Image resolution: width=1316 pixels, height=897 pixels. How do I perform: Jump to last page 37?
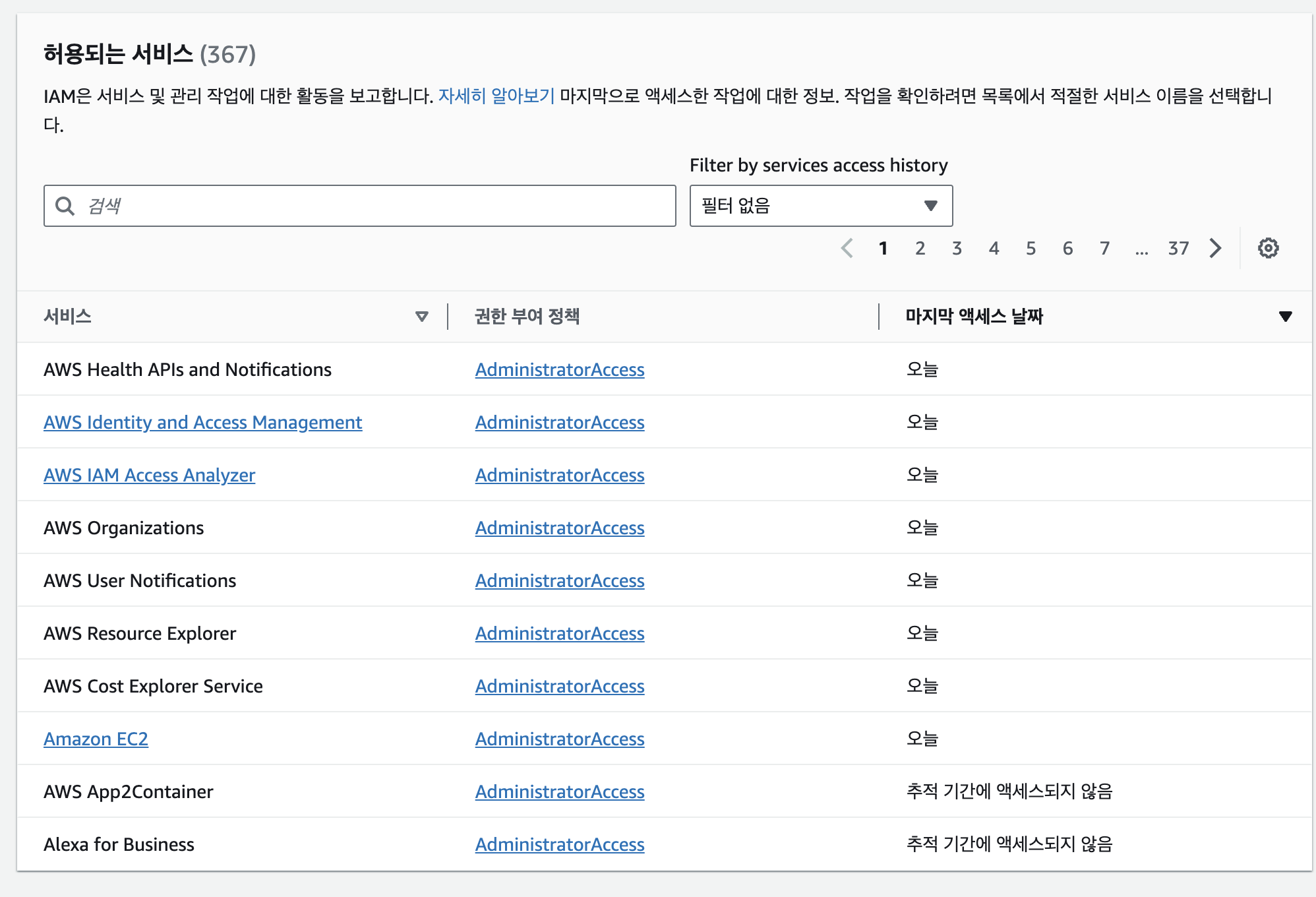(1178, 248)
